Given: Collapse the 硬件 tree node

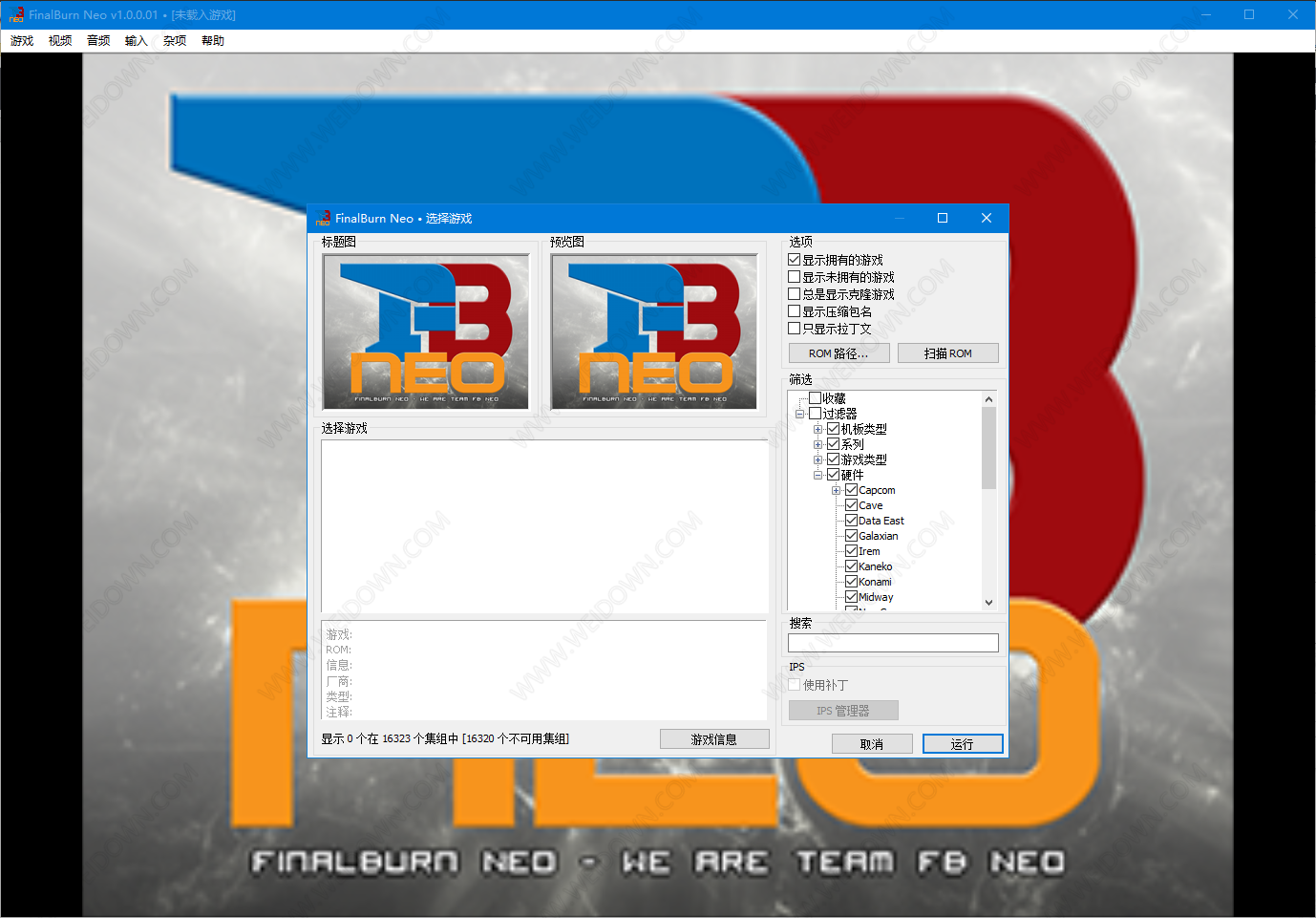Looking at the screenshot, I should 817,475.
